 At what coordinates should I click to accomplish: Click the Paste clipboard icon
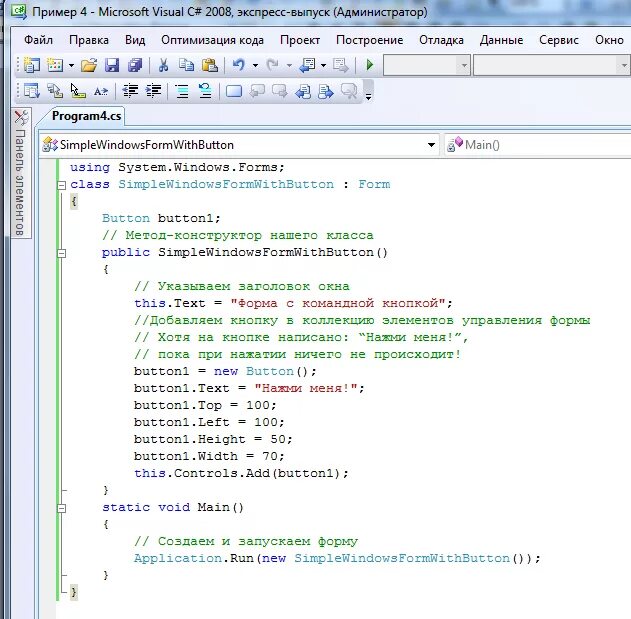click(210, 65)
